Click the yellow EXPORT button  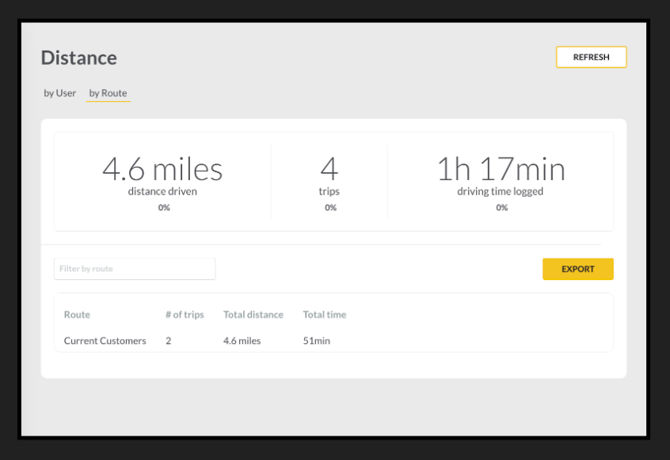(x=578, y=269)
